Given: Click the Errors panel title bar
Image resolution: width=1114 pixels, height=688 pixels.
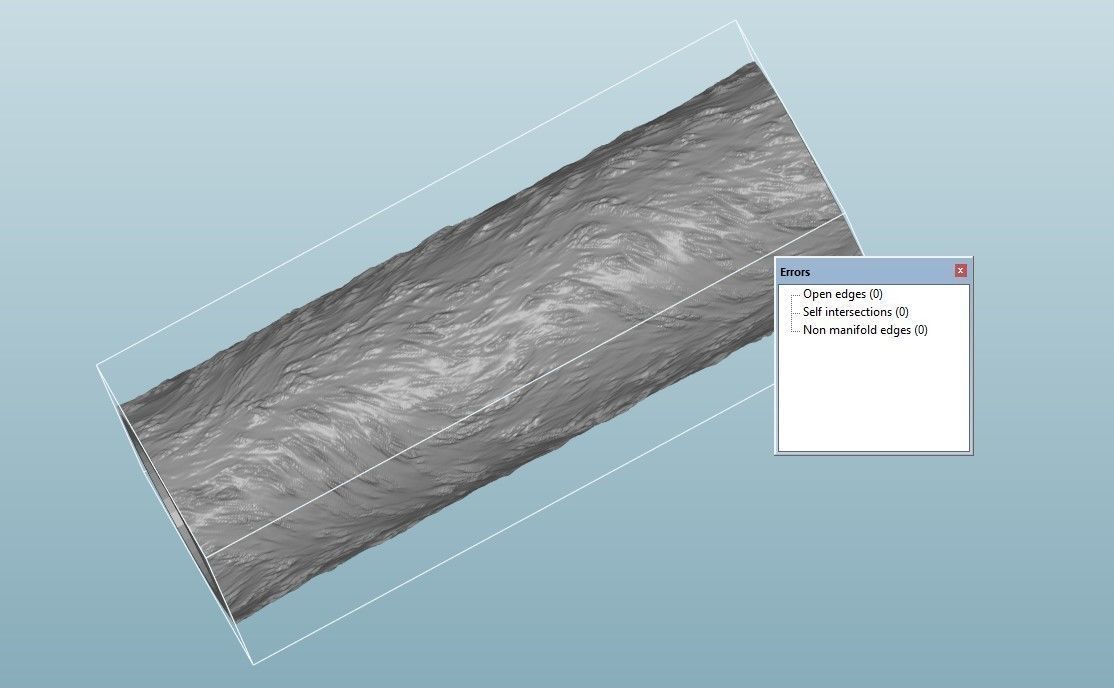Looking at the screenshot, I should tap(860, 270).
